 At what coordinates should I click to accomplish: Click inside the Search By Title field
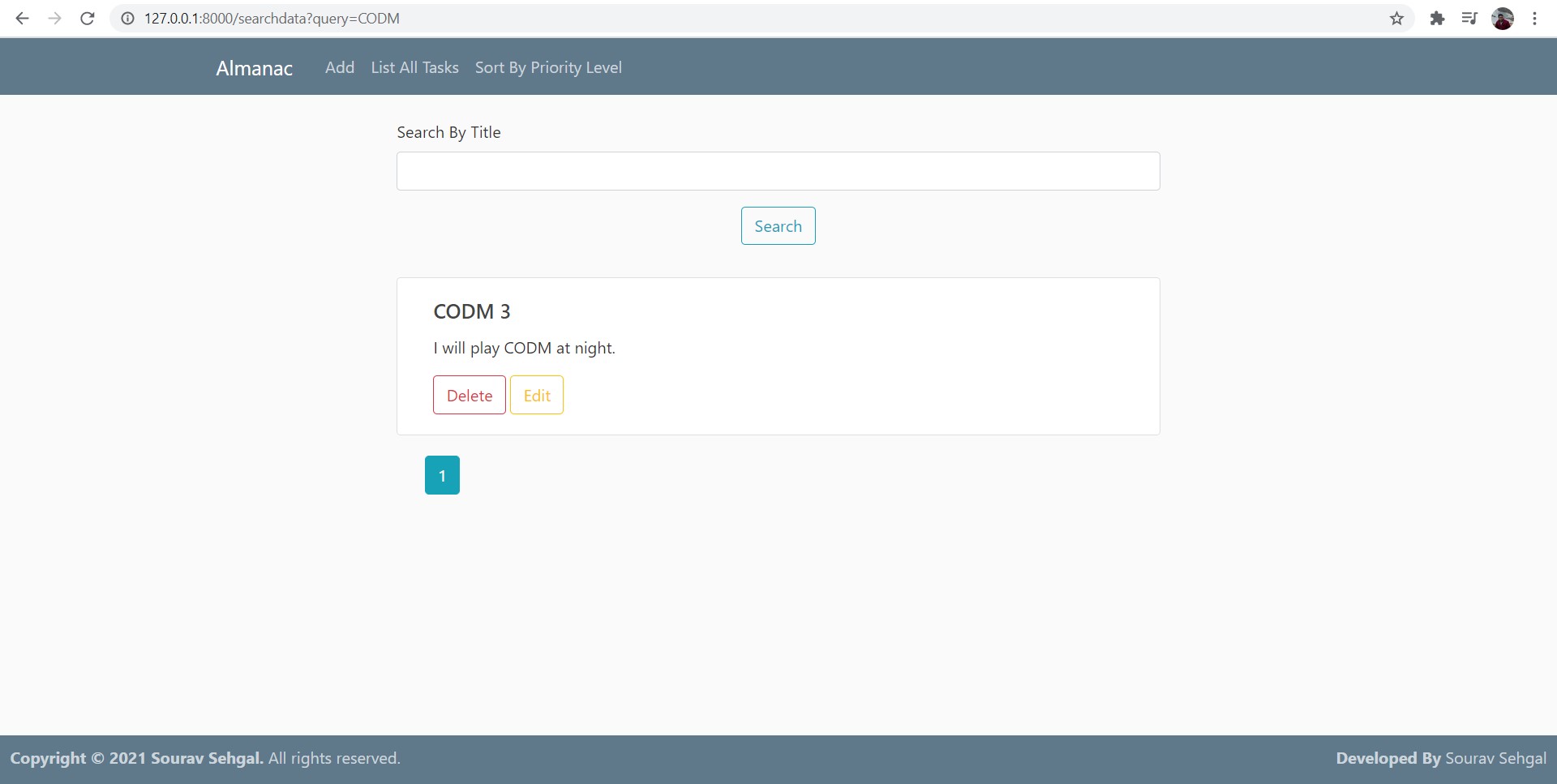tap(777, 171)
